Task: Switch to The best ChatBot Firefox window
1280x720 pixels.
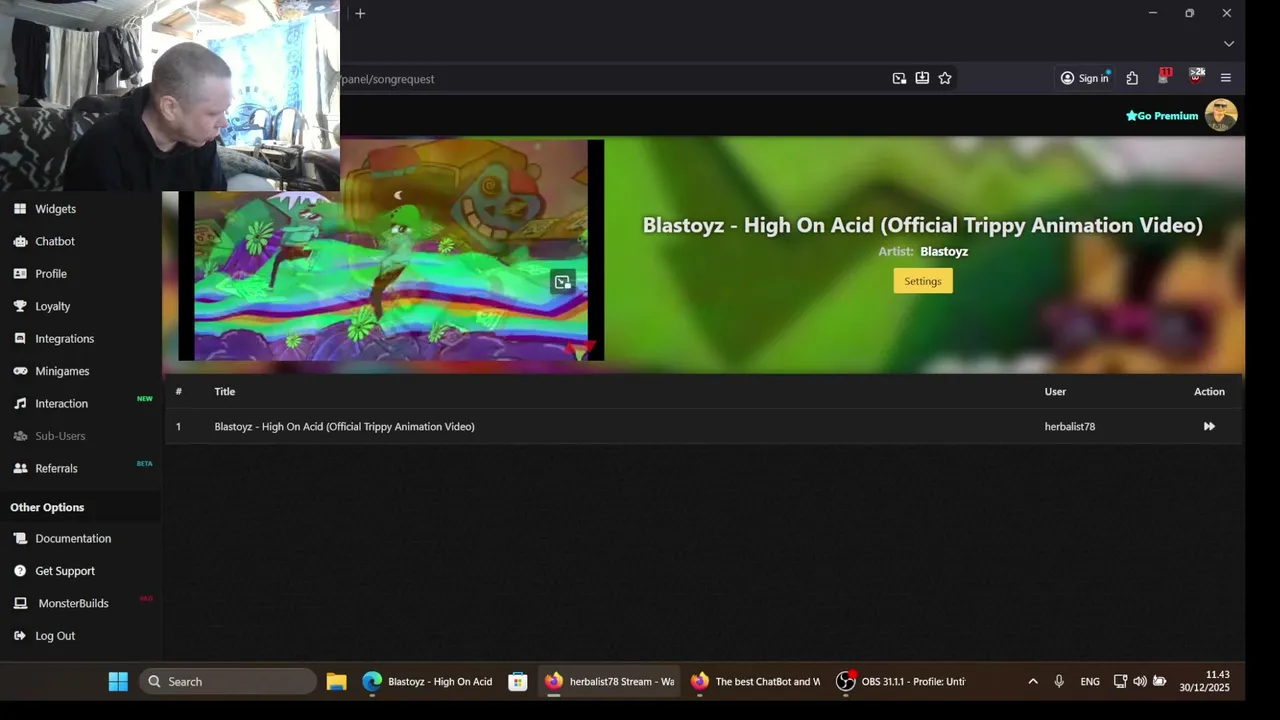Action: (x=755, y=682)
